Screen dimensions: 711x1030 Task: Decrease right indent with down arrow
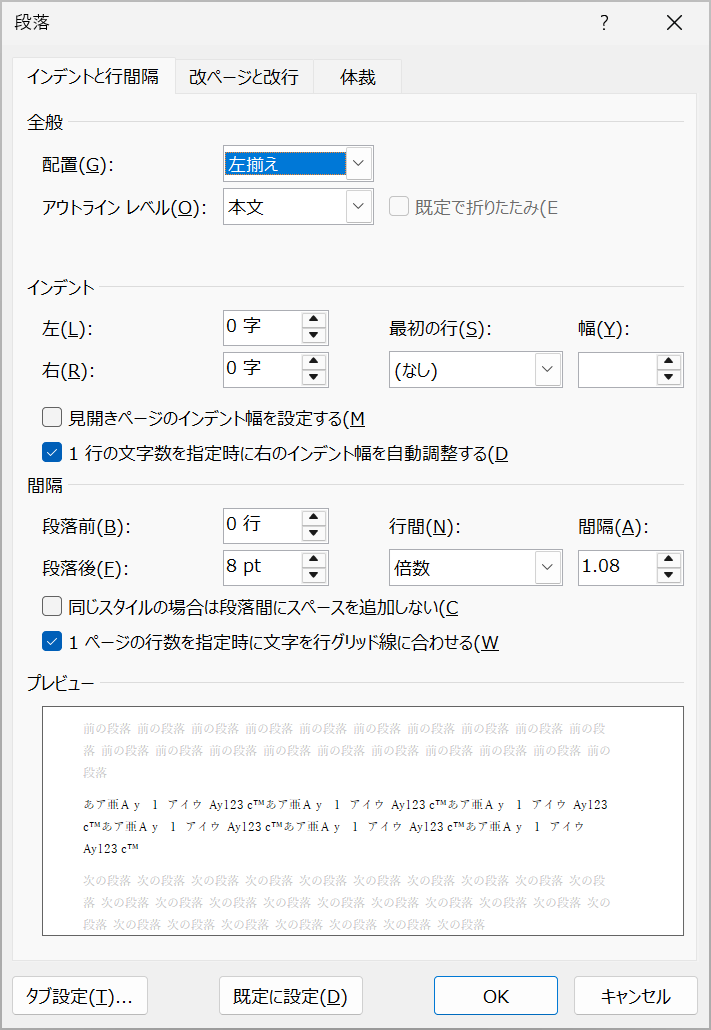tap(314, 377)
